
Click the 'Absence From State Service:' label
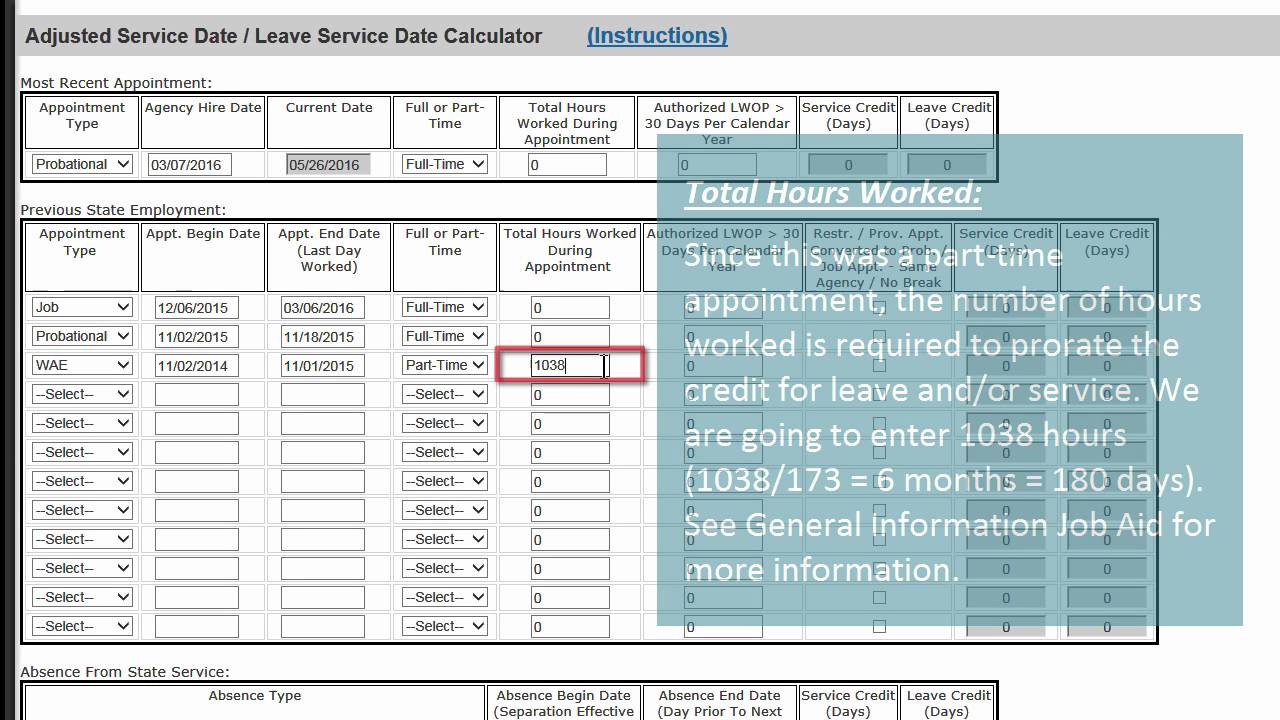tap(125, 672)
